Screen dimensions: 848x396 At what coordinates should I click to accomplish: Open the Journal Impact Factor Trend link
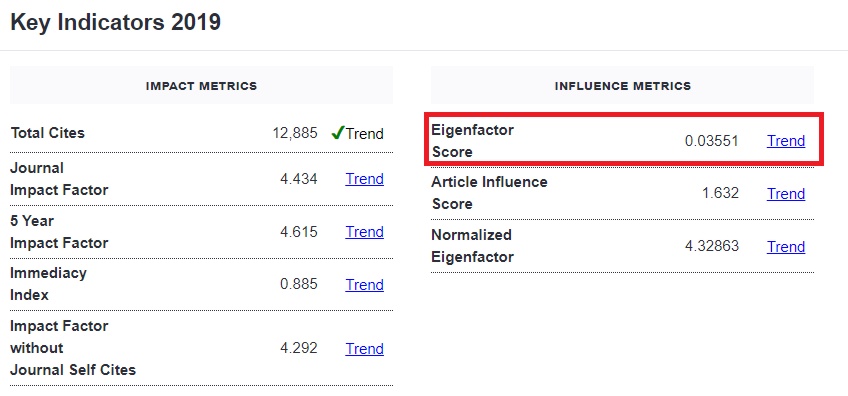tap(365, 179)
